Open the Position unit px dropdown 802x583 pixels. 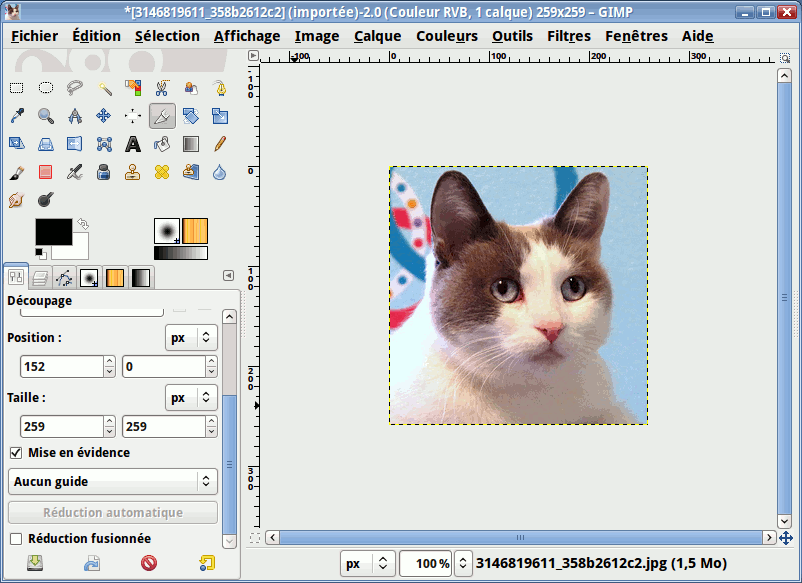190,338
